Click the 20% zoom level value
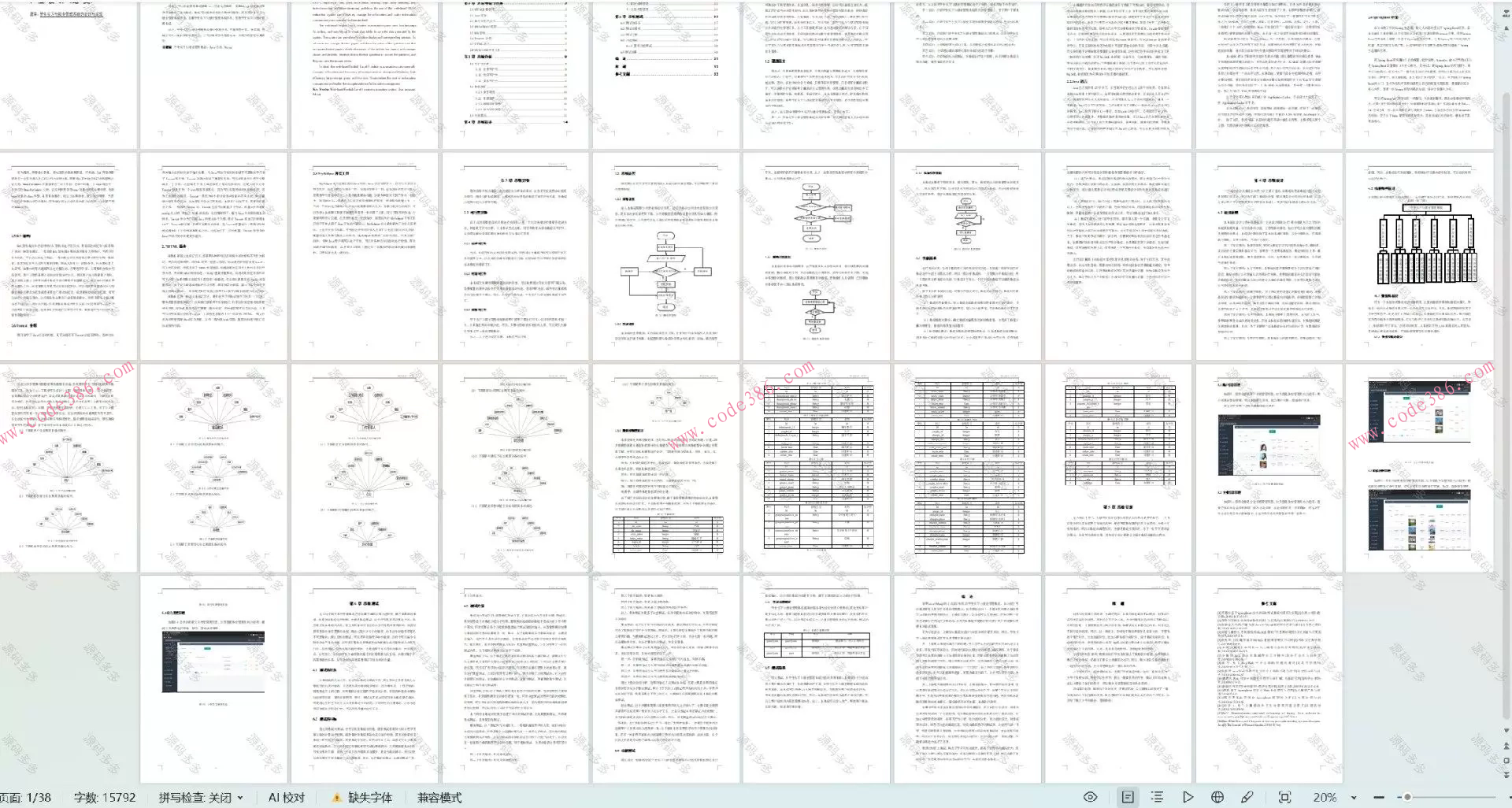This screenshot has height=808, width=1512. tap(1325, 798)
